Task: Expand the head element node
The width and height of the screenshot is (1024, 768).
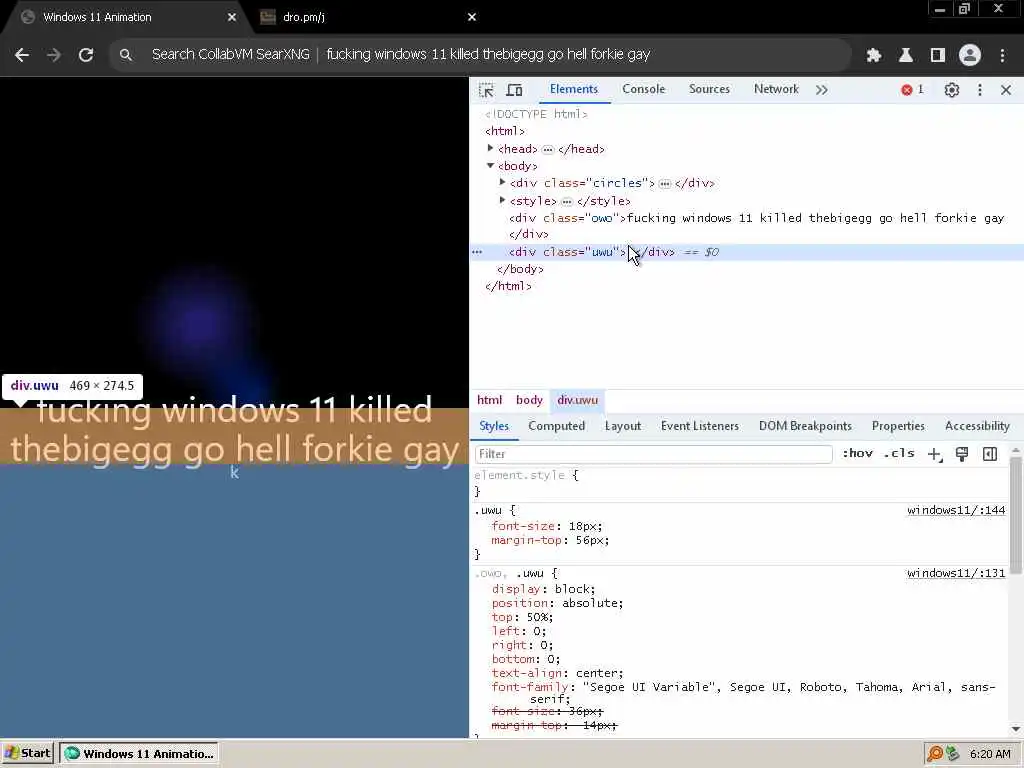Action: [490, 148]
